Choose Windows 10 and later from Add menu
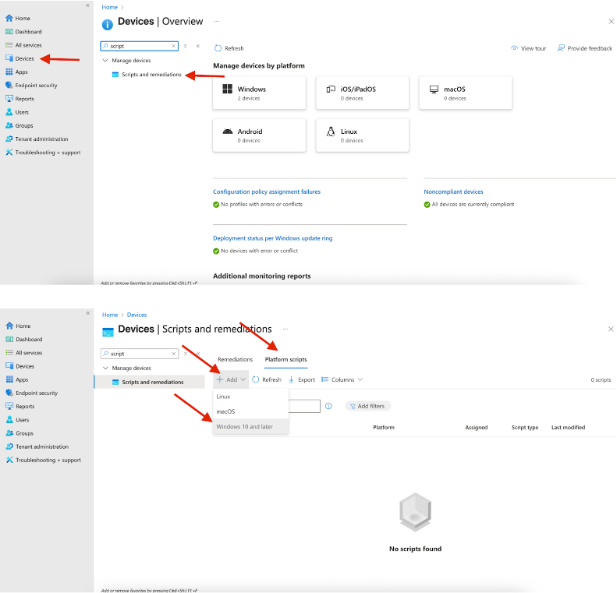 (244, 426)
